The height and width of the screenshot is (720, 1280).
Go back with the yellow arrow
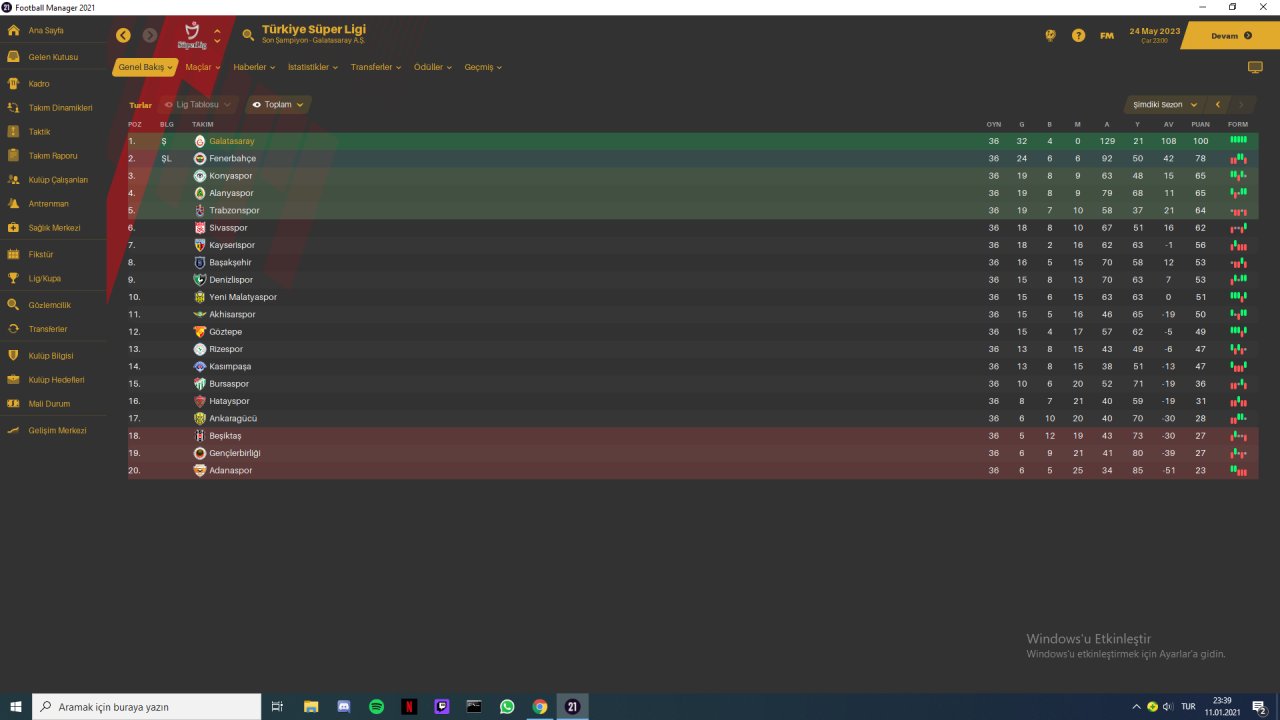(123, 35)
